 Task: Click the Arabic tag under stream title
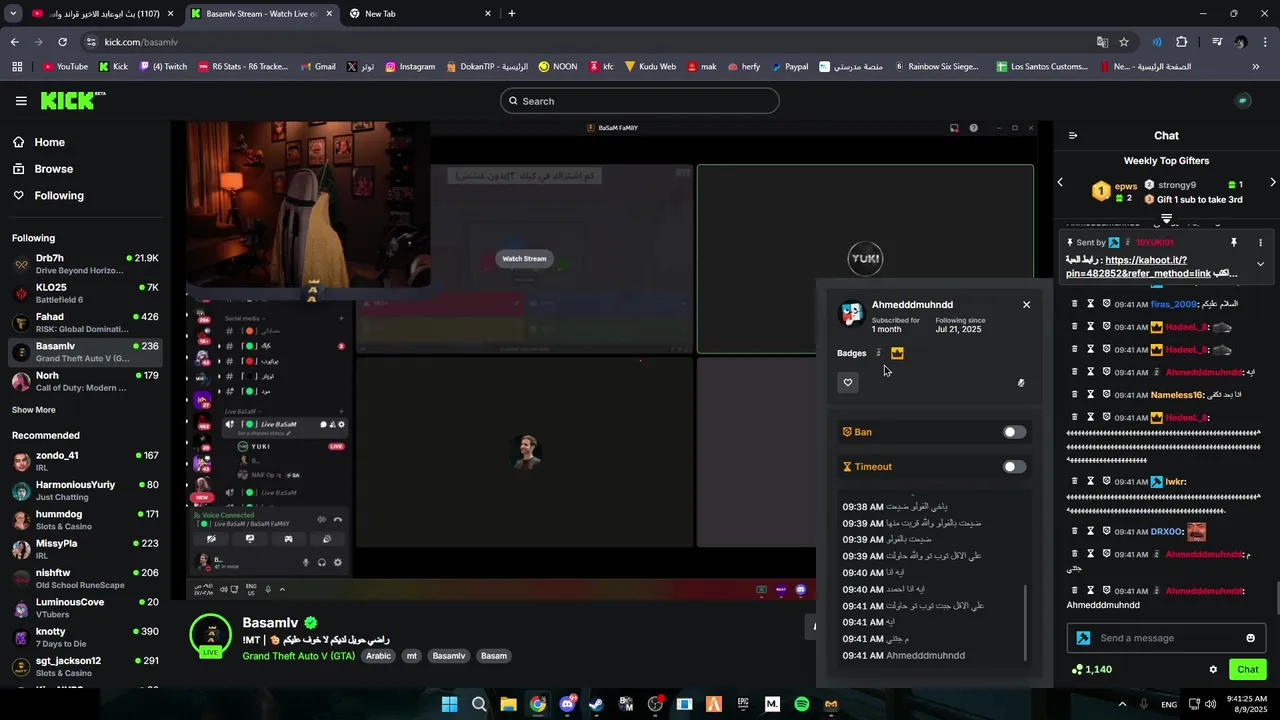(378, 656)
